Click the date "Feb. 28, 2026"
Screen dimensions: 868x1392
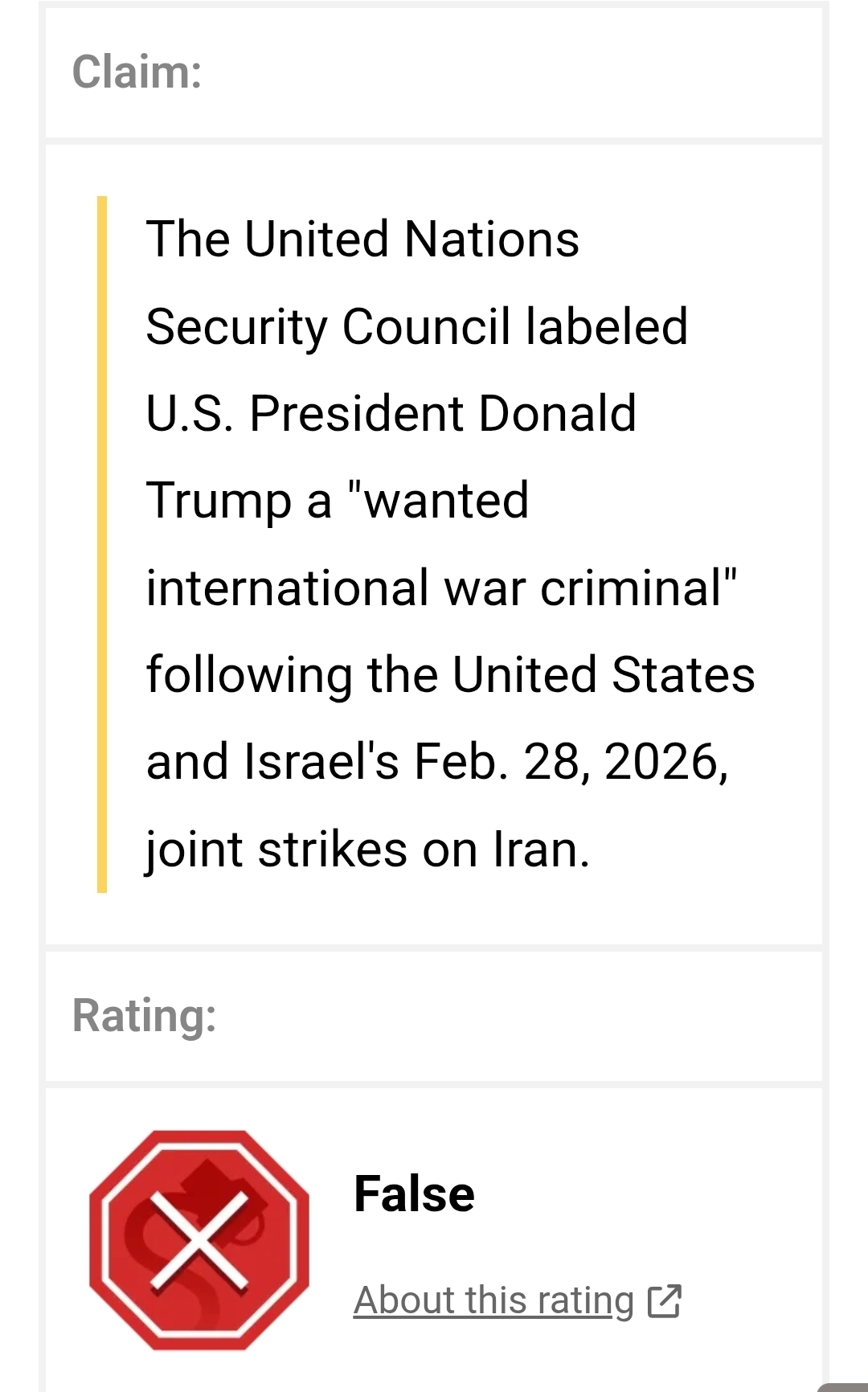[569, 762]
